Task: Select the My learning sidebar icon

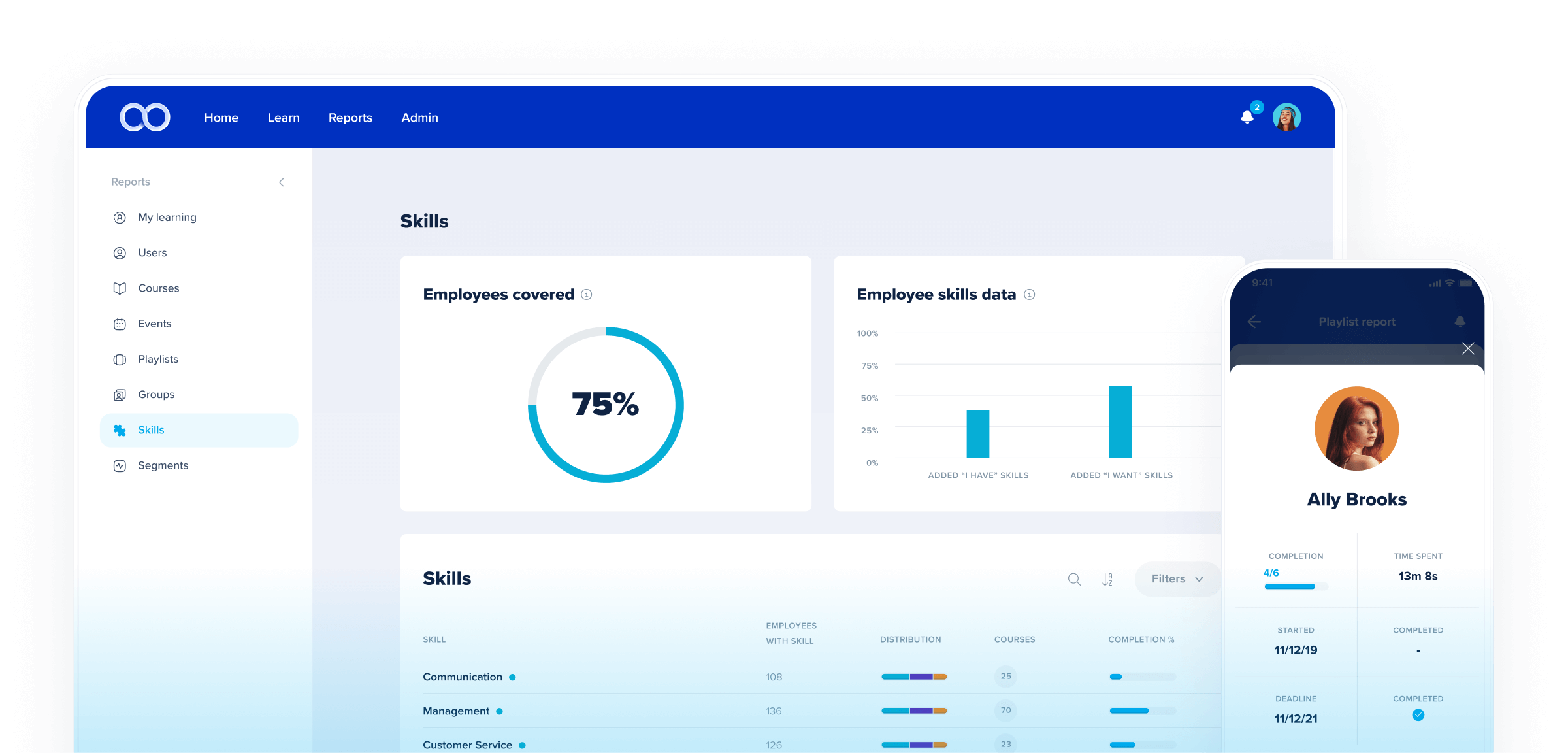Action: (120, 217)
